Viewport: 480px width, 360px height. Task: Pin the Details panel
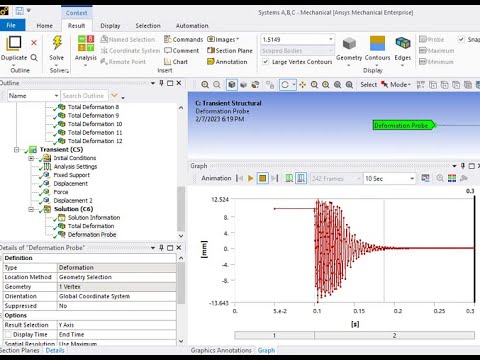(161, 248)
